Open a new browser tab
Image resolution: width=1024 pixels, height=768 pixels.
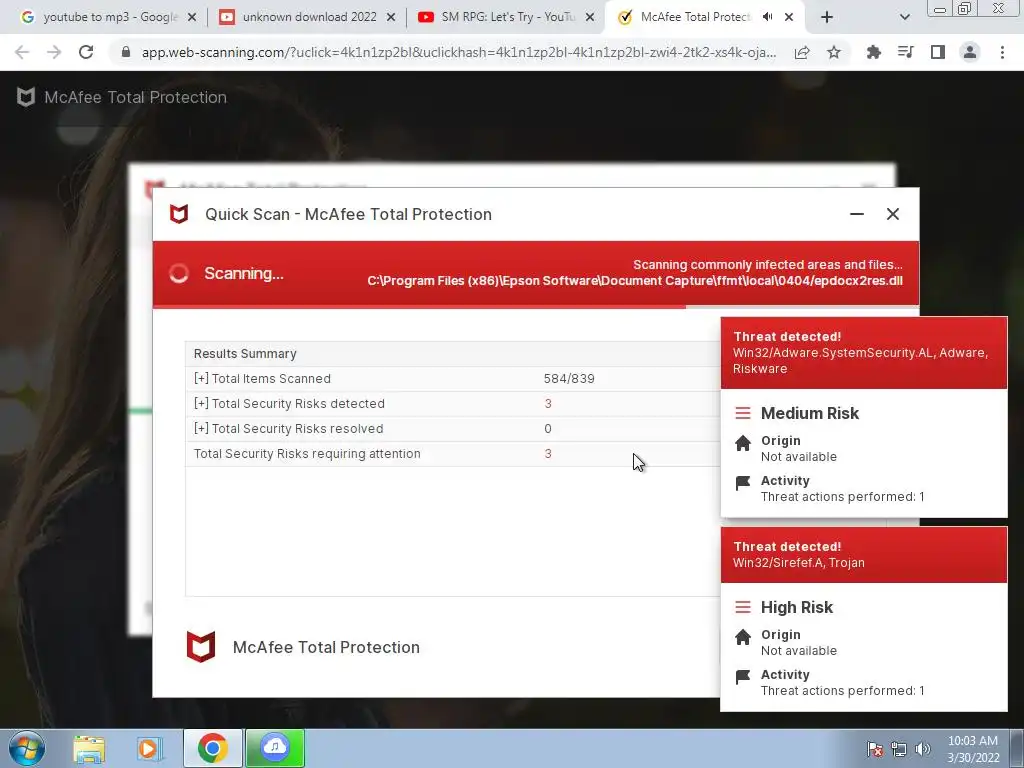tap(827, 17)
